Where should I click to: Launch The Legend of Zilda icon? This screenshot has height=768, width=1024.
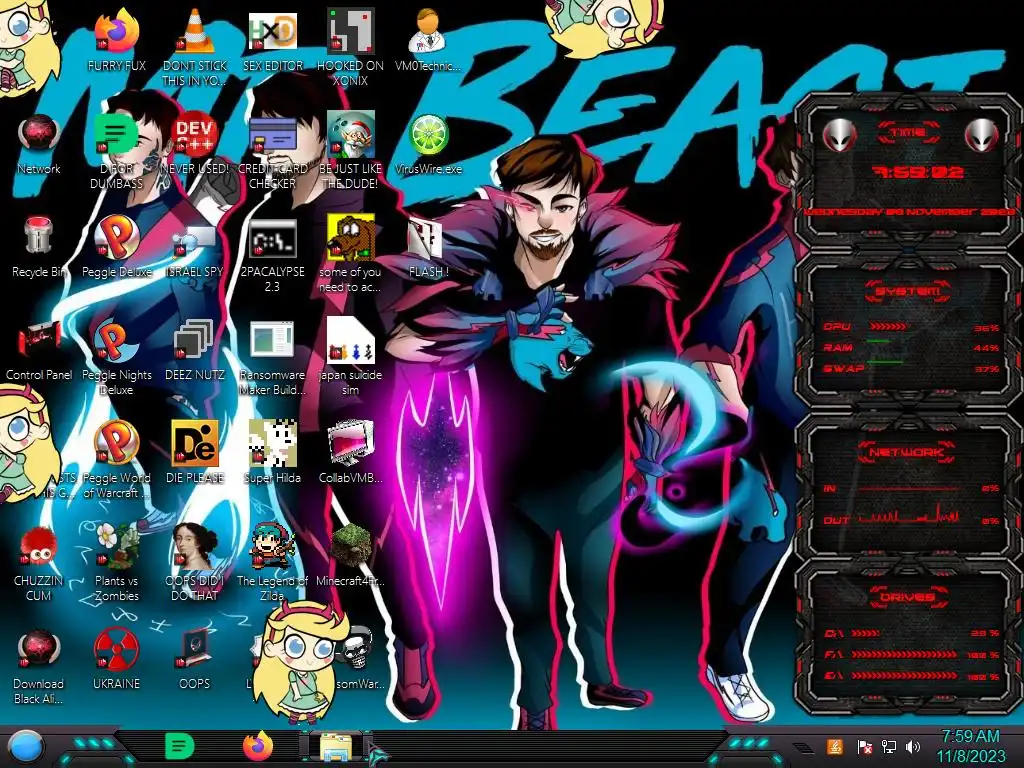272,546
